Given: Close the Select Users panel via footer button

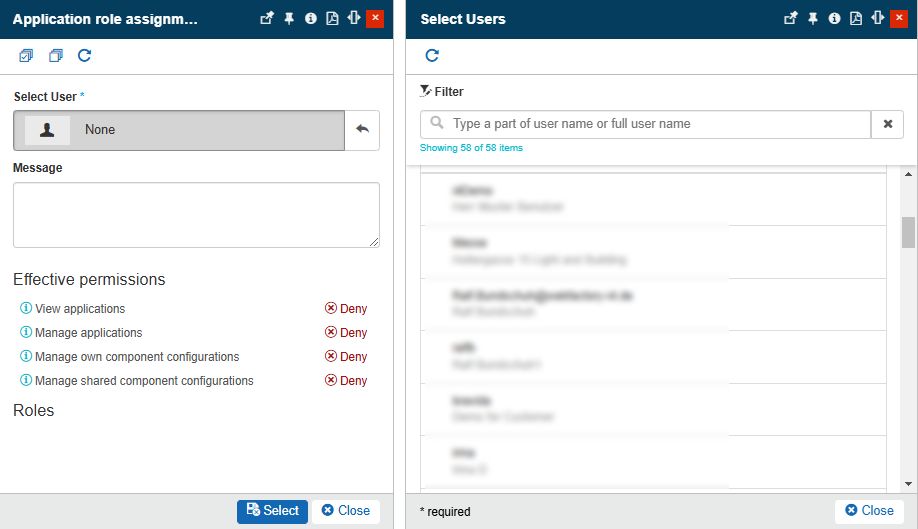Looking at the screenshot, I should point(868,510).
